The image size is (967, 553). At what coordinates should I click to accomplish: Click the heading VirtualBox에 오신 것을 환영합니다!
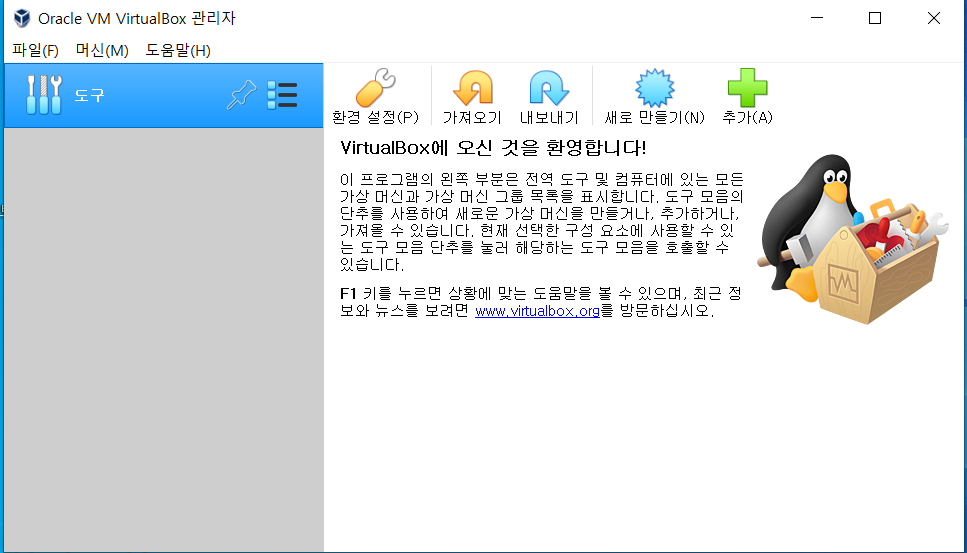pyautogui.click(x=493, y=148)
